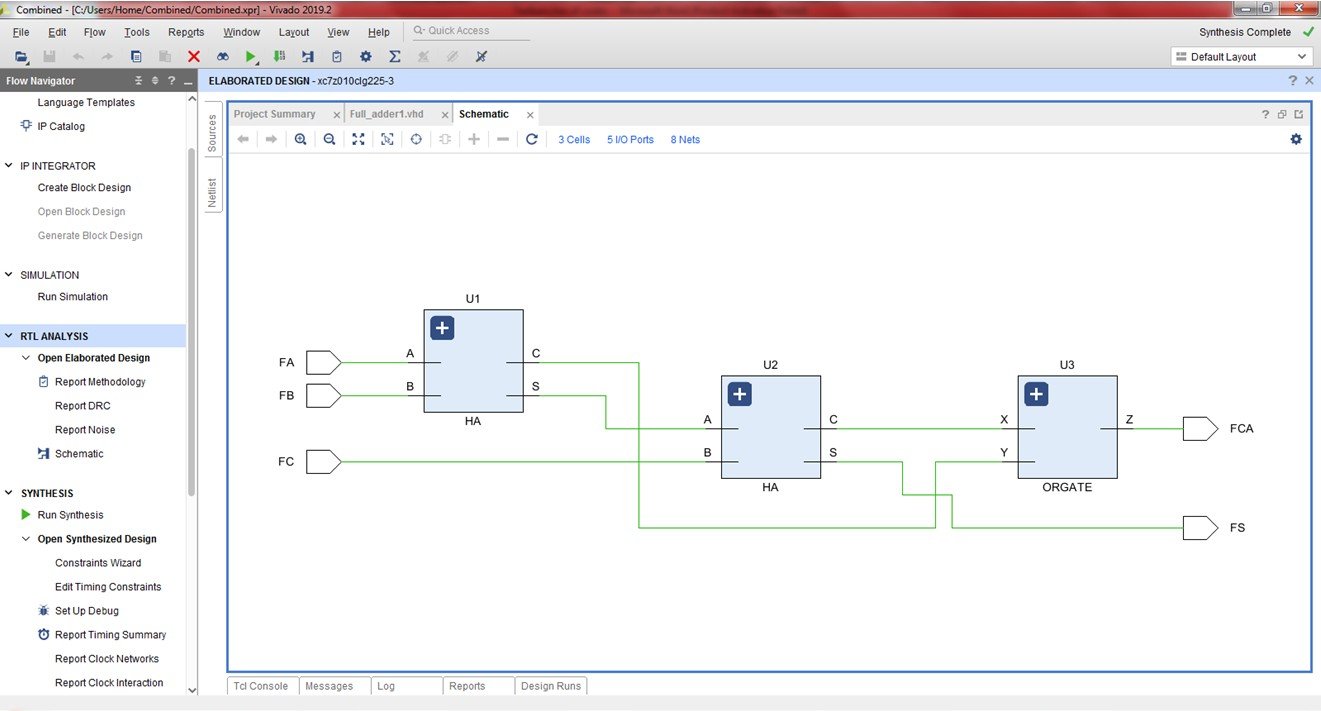The width and height of the screenshot is (1321, 711).
Task: Click the 3 Cells link
Action: pyautogui.click(x=574, y=140)
